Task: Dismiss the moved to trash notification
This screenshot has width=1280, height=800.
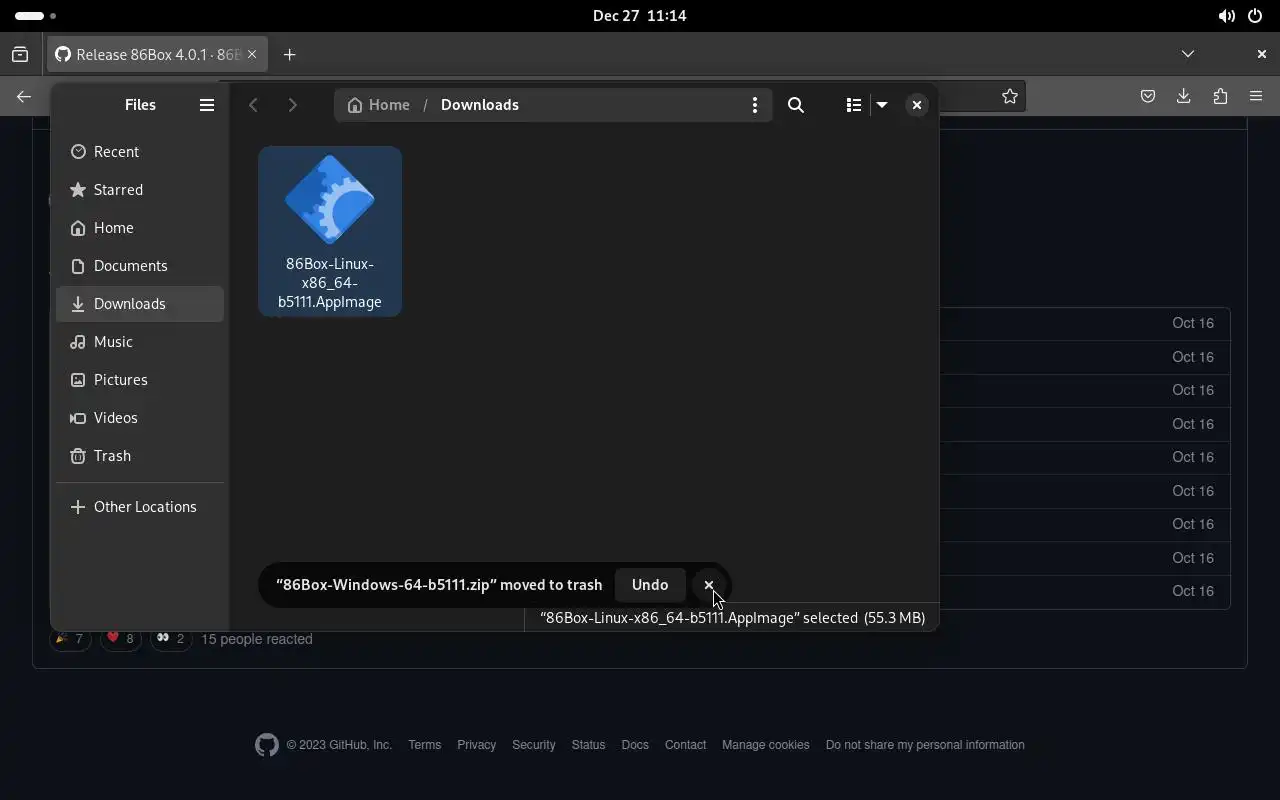Action: click(x=709, y=585)
